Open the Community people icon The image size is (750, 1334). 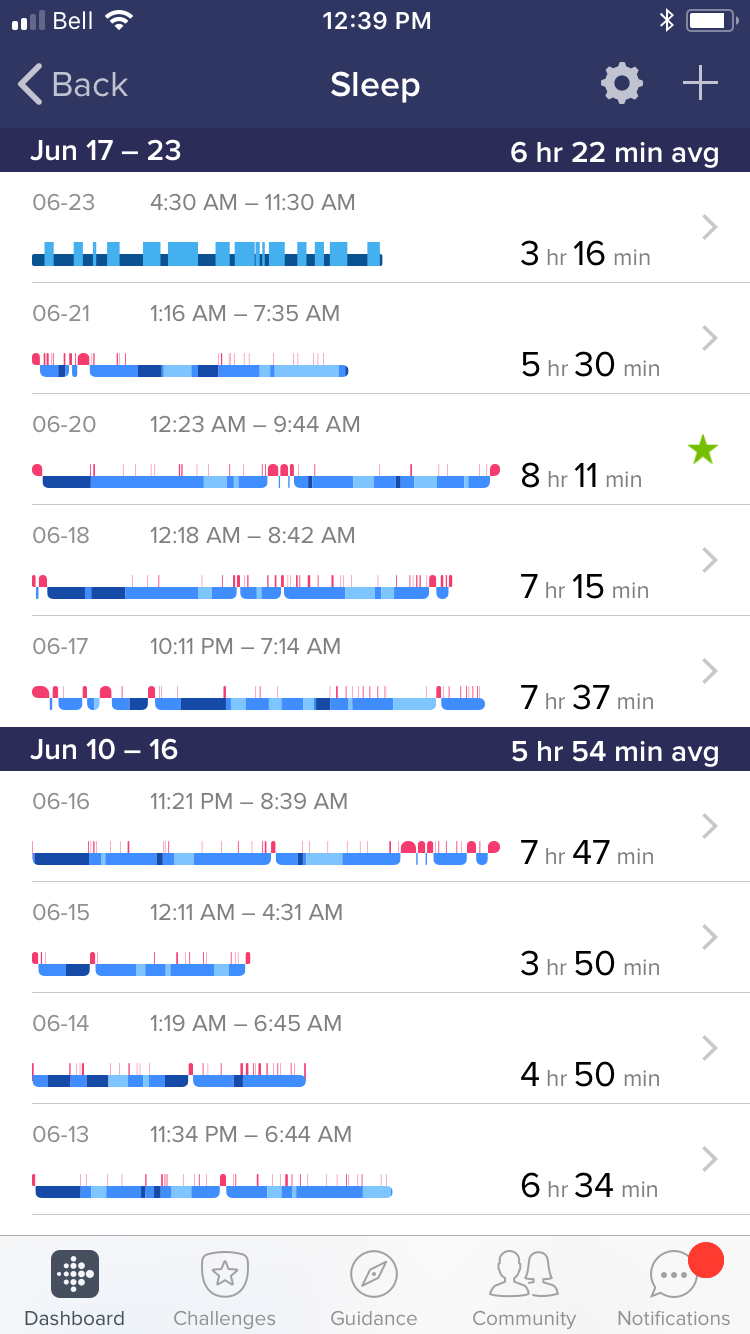524,1274
